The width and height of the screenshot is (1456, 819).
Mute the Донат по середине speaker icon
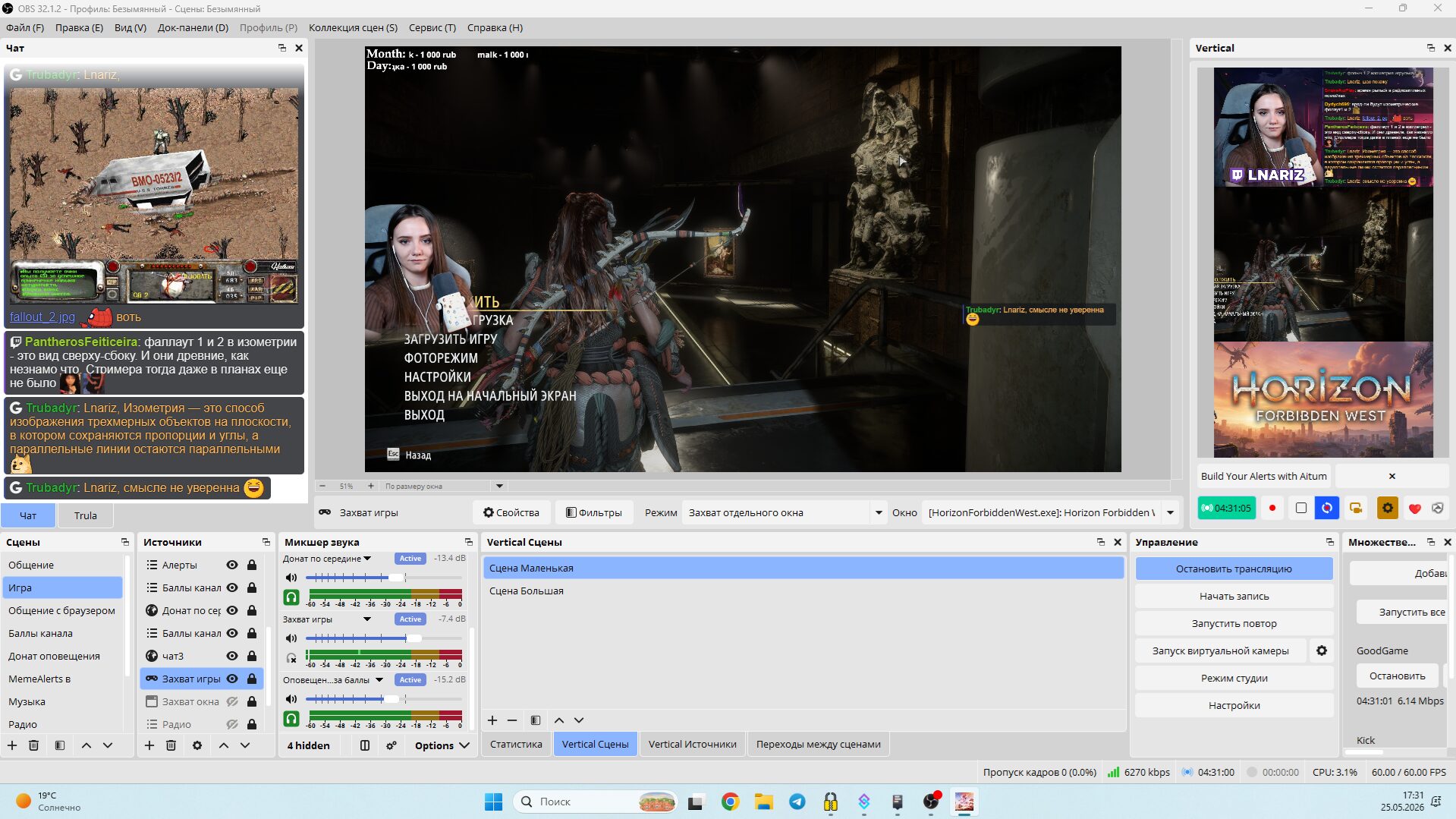tap(291, 578)
